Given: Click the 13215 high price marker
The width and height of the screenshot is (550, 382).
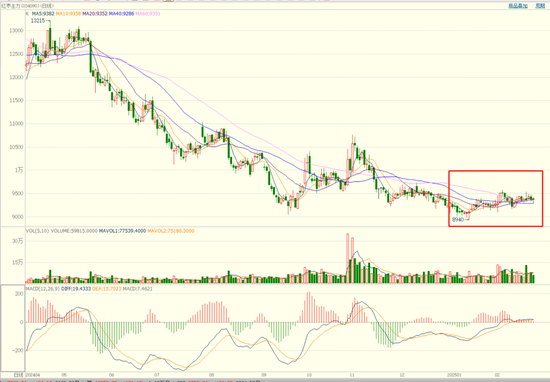Looking at the screenshot, I should tap(38, 21).
